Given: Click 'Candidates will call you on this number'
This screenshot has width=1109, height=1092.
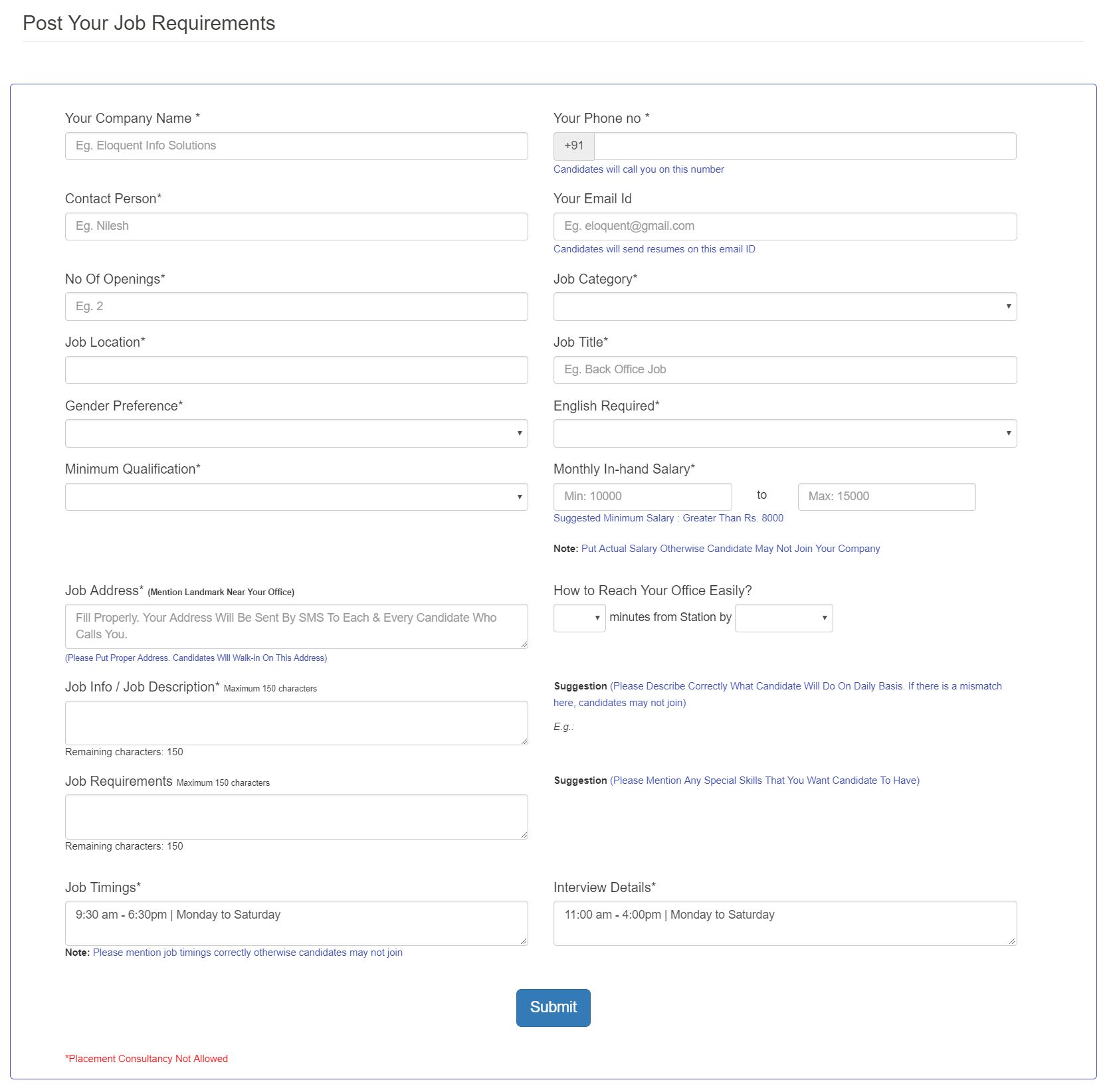Looking at the screenshot, I should point(638,169).
